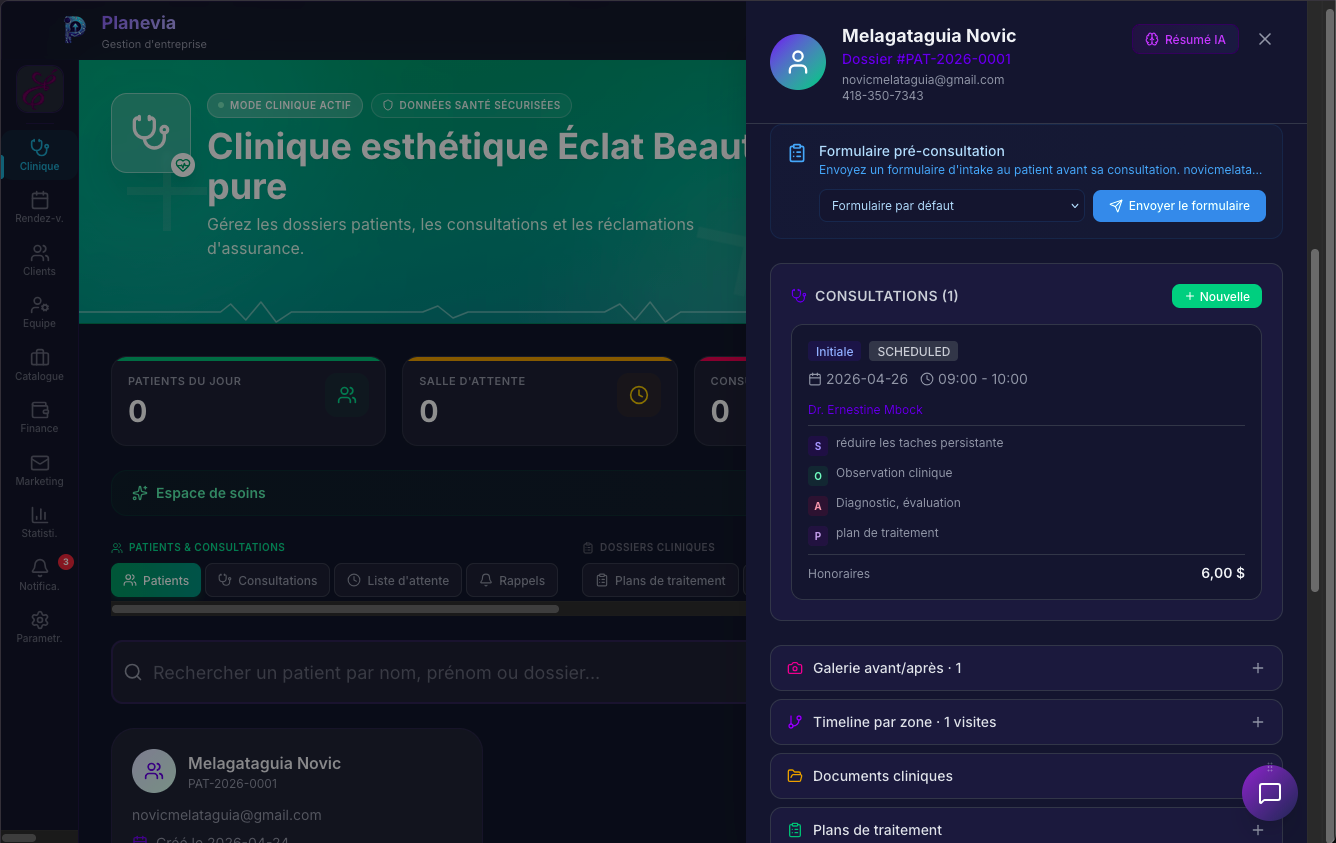Click the email novicmelataguia@gmail.com in panel header
The image size is (1336, 843).
pos(923,80)
